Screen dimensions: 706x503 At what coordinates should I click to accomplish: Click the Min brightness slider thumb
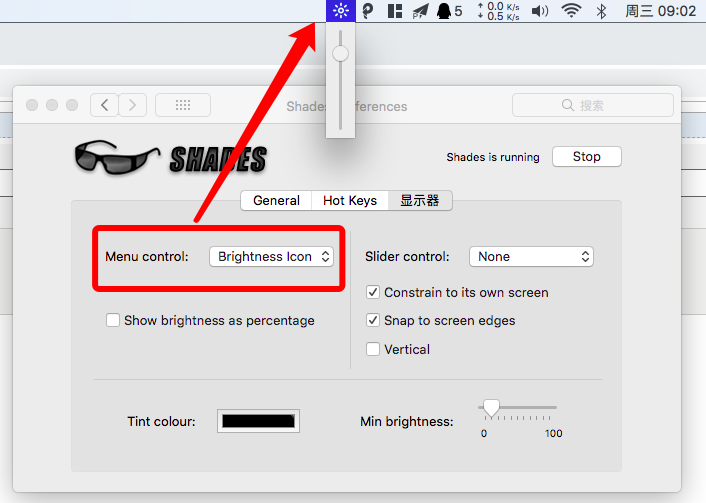[x=491, y=408]
